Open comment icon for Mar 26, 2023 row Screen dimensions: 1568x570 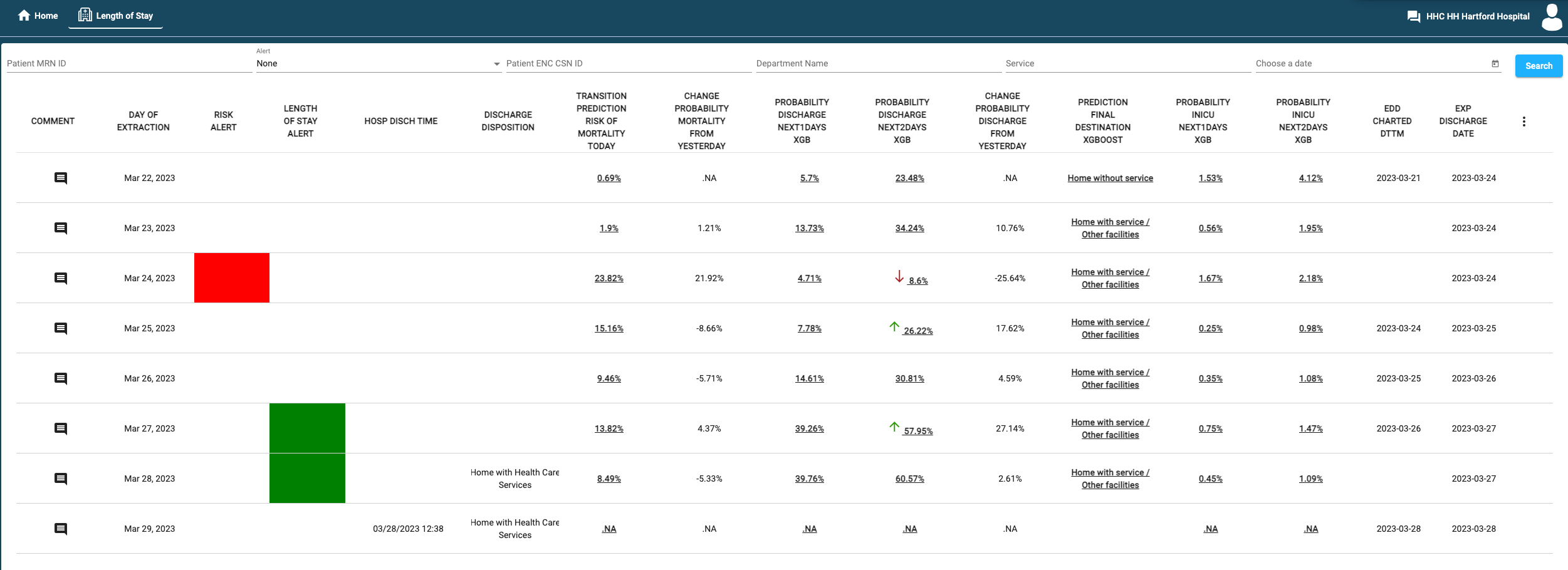[x=61, y=379]
